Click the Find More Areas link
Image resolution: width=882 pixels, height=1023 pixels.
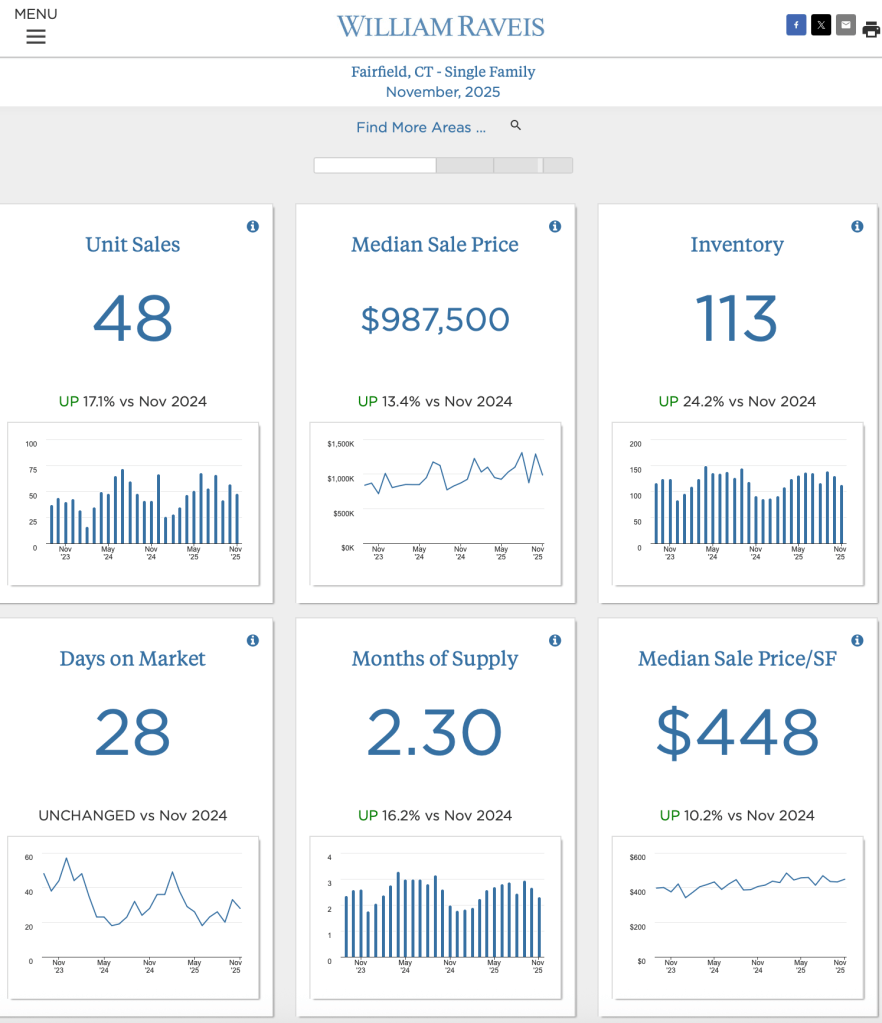421,127
